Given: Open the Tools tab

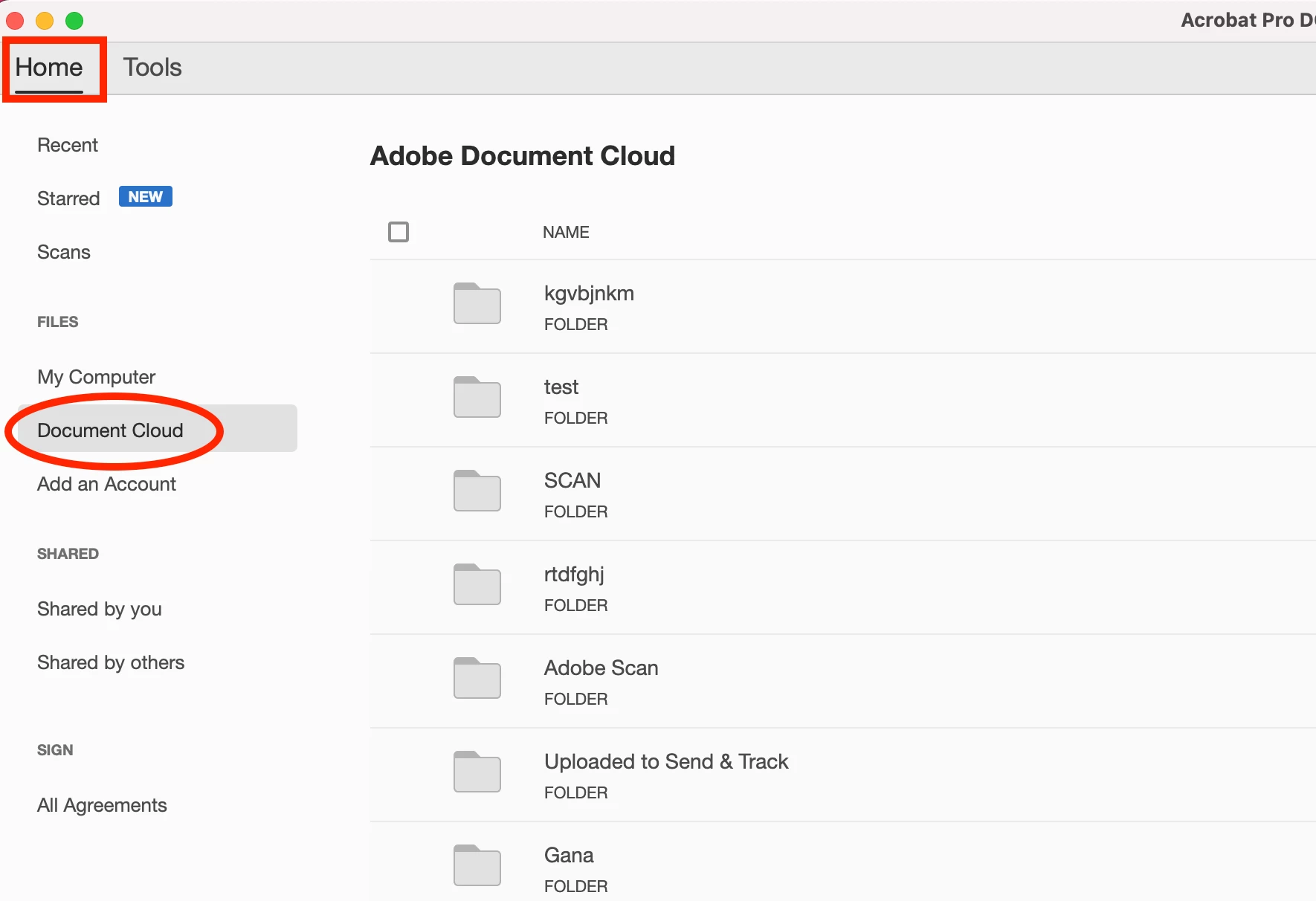Looking at the screenshot, I should pyautogui.click(x=152, y=68).
